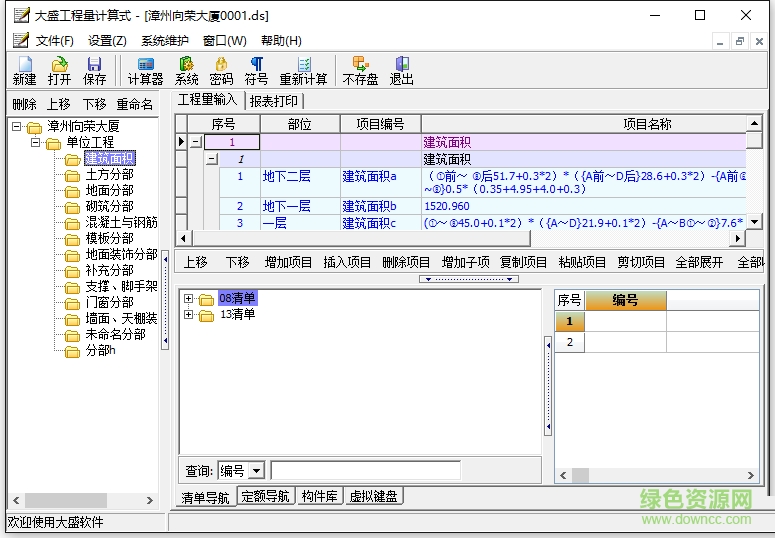The width and height of the screenshot is (775, 538).
Task: Expand the 08清单 tree node
Action: tap(189, 298)
